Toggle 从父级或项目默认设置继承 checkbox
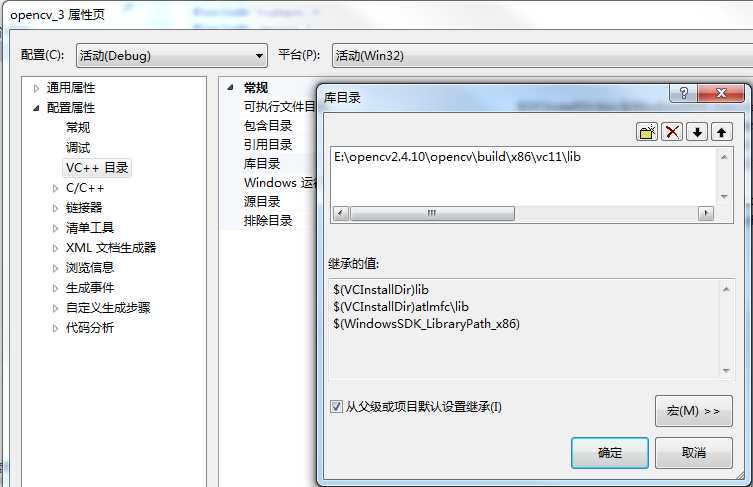 [x=336, y=406]
